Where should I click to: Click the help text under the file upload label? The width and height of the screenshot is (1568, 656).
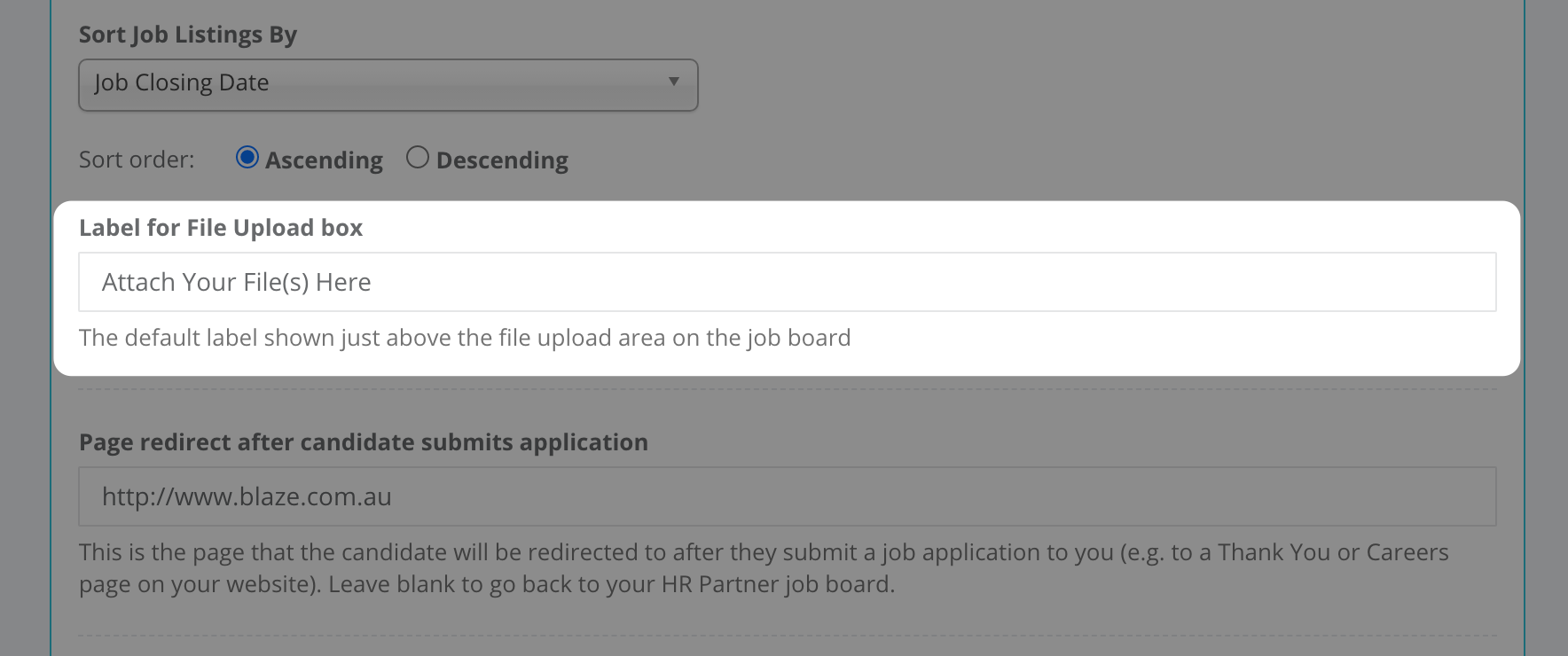465,338
